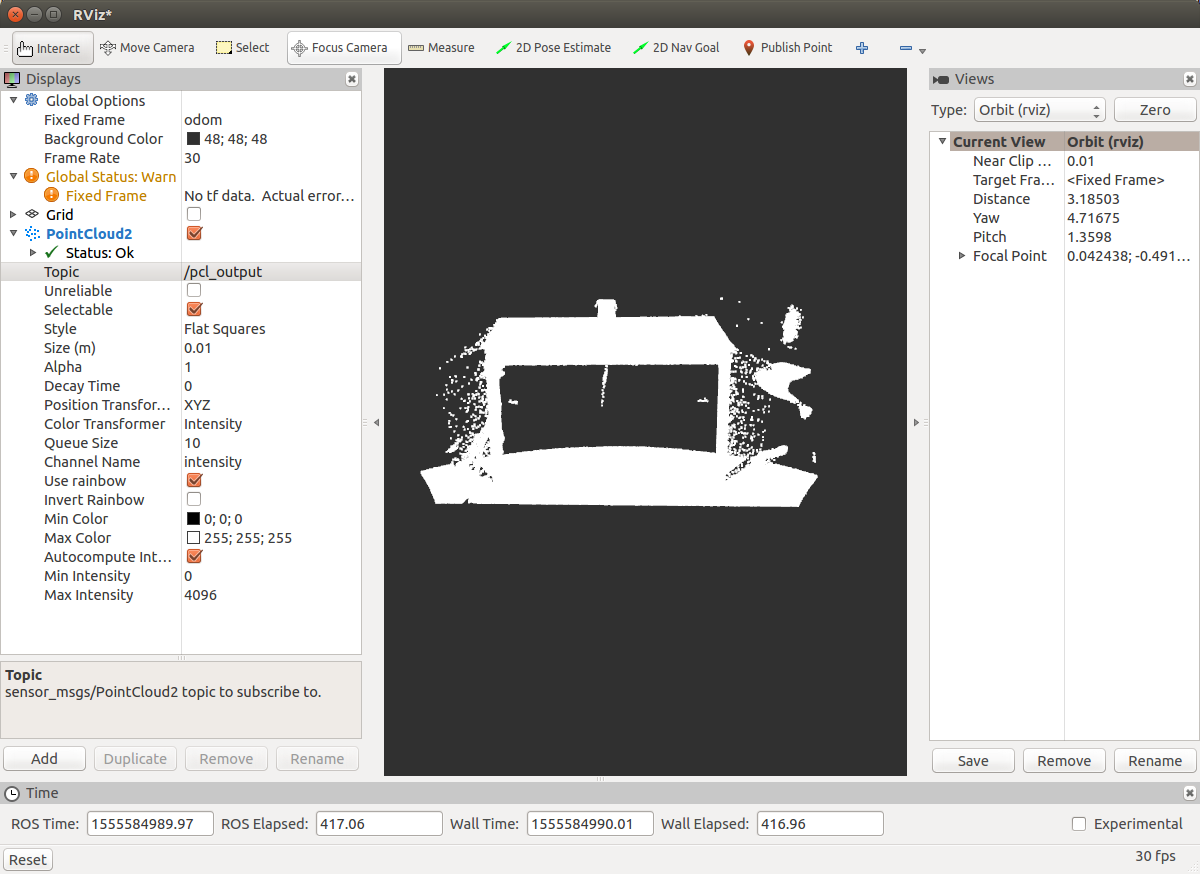The height and width of the screenshot is (874, 1200).
Task: Click the Global Options gear icon
Action: tap(32, 100)
